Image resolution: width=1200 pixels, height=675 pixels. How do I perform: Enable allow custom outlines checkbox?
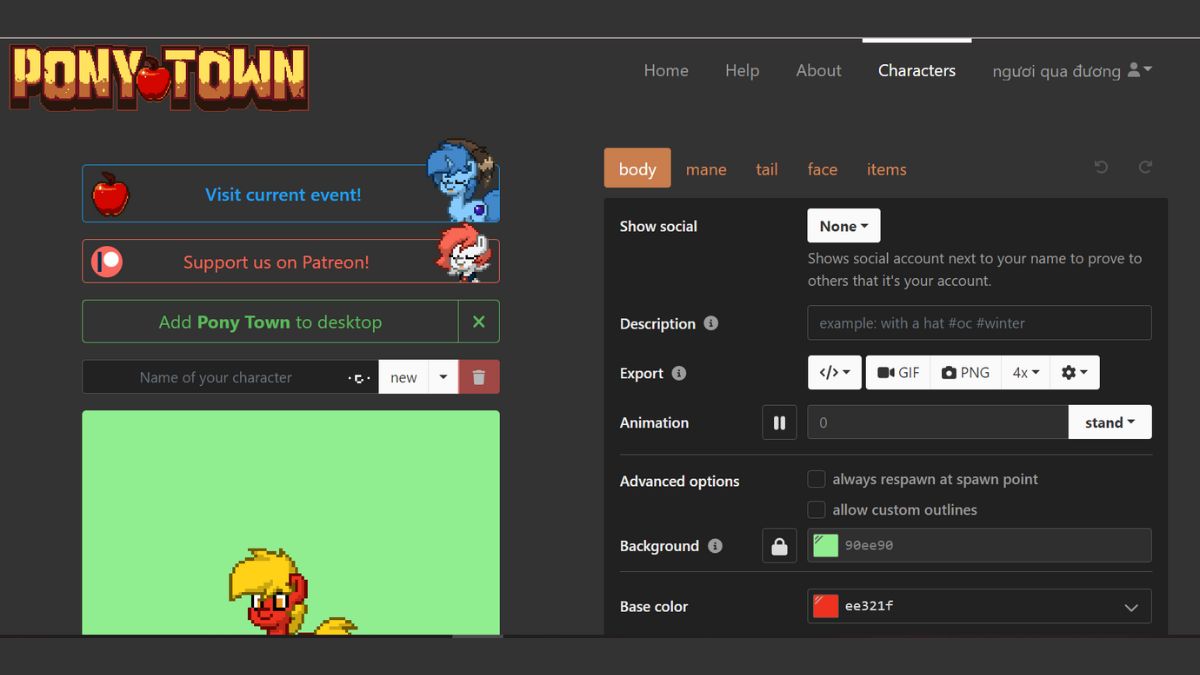[x=817, y=510]
